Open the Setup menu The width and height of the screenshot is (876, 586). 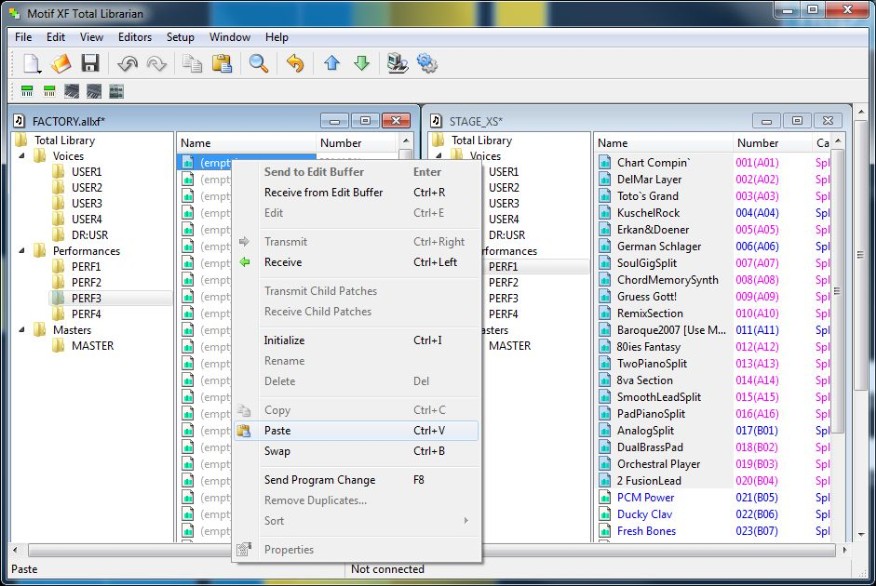(180, 37)
